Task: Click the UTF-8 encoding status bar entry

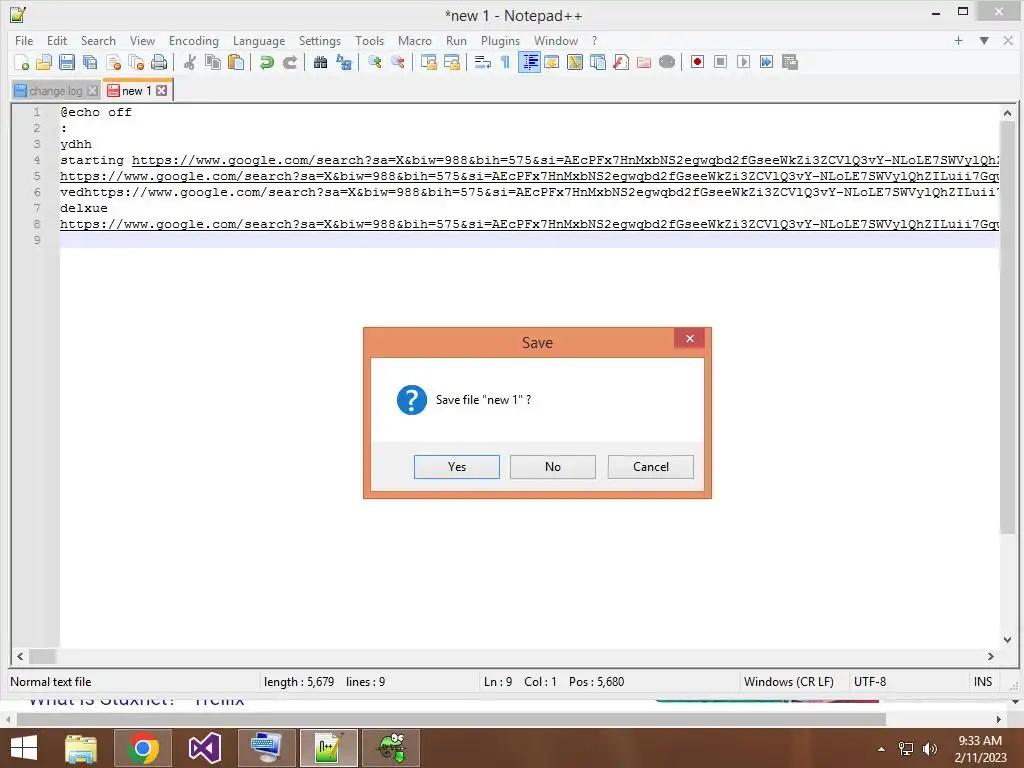Action: 870,682
